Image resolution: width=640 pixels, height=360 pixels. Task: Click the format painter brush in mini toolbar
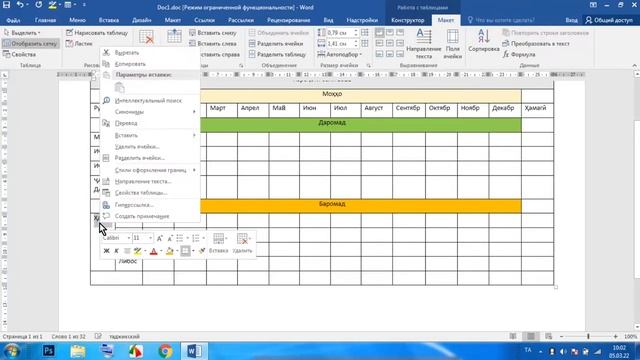202,251
